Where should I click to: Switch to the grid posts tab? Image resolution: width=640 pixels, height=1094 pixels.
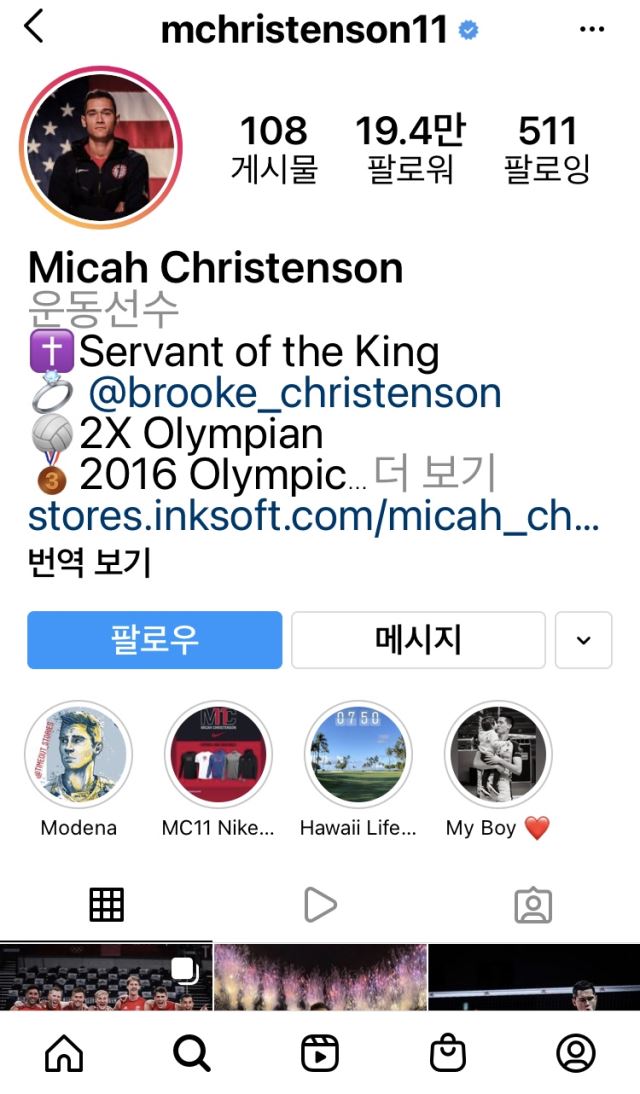[107, 905]
